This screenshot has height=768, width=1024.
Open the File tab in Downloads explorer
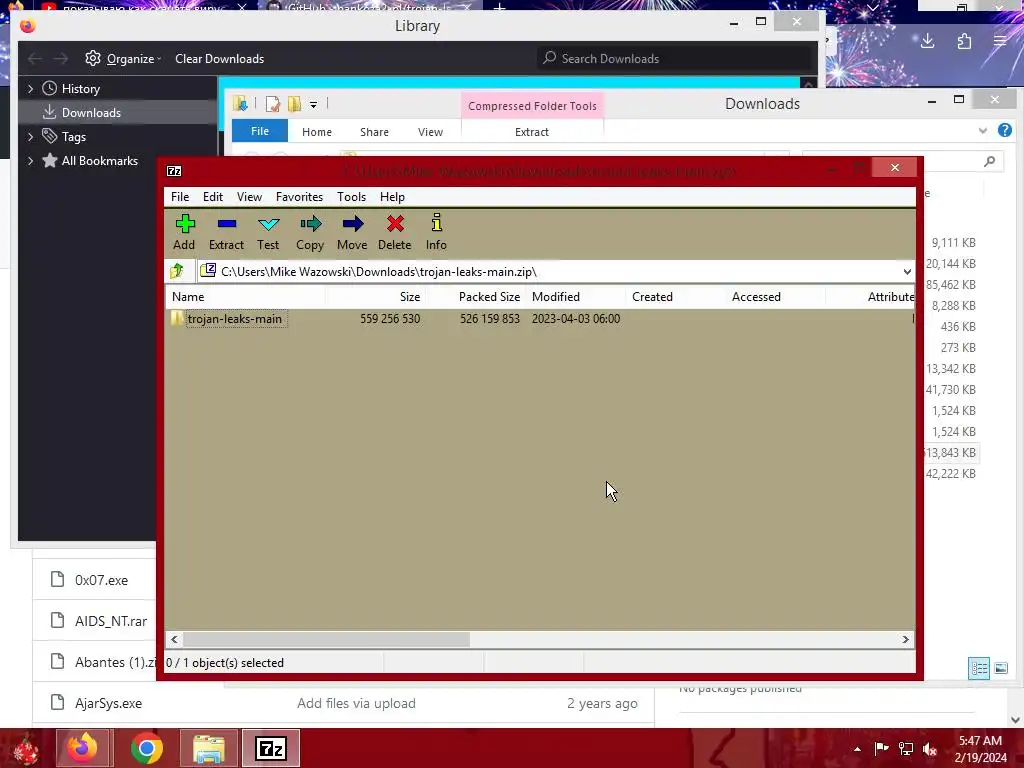pyautogui.click(x=260, y=131)
